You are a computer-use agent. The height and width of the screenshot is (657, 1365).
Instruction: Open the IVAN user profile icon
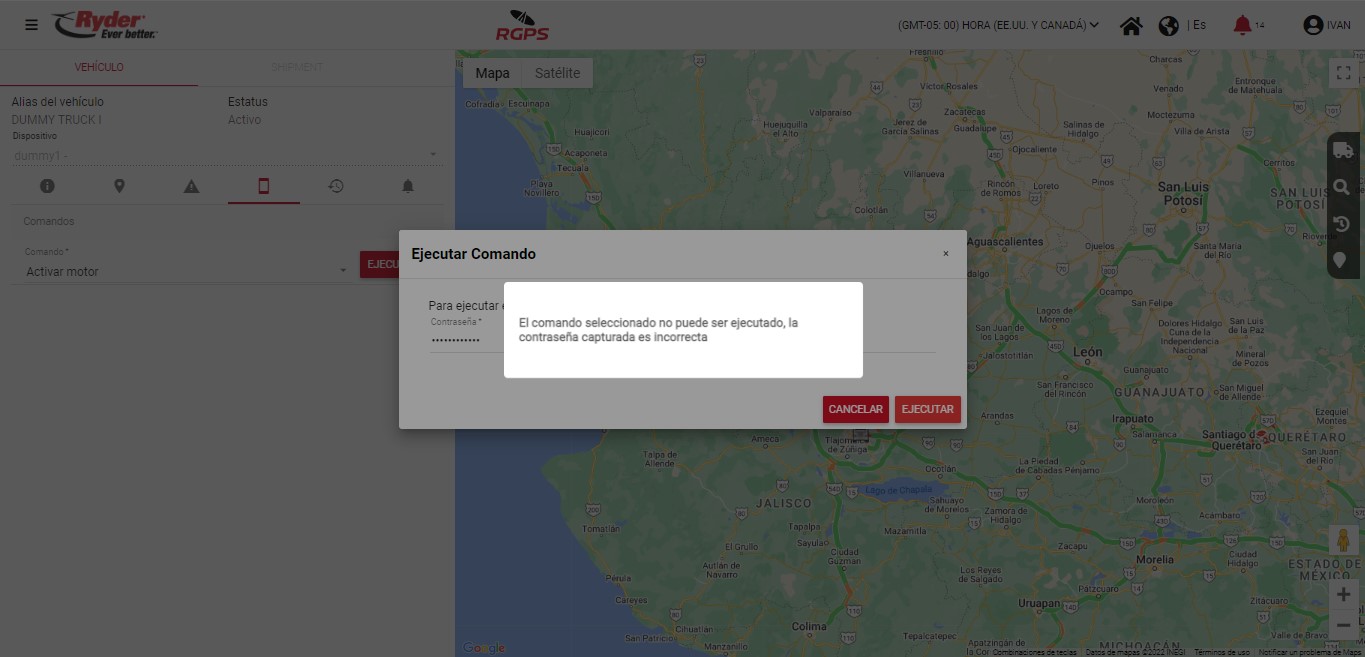click(1313, 26)
